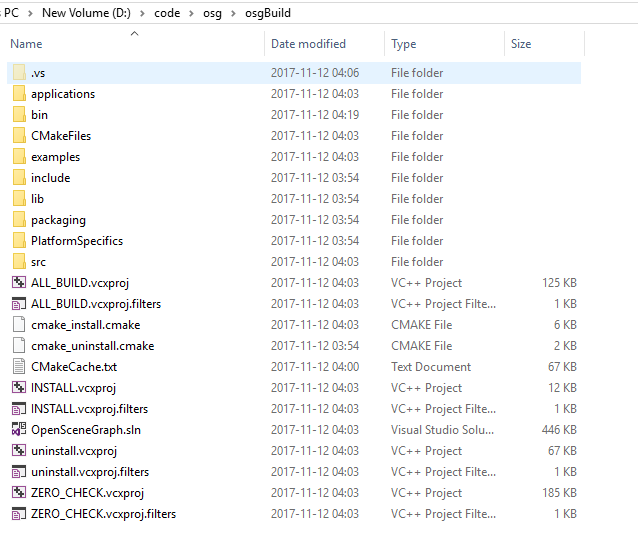638x545 pixels.
Task: Click the uninstall.vcxproj.filters file icon
Action: (x=19, y=472)
